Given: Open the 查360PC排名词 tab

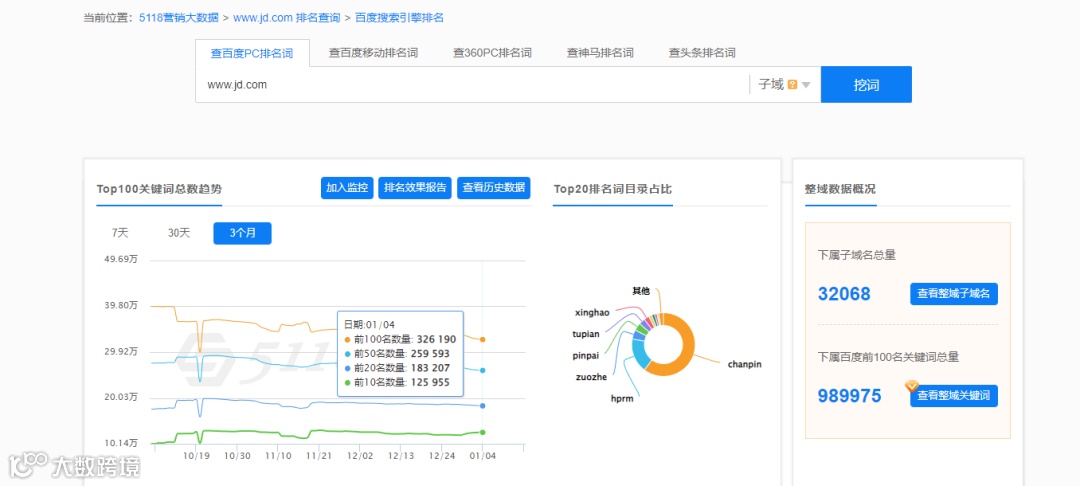Looking at the screenshot, I should coord(492,53).
